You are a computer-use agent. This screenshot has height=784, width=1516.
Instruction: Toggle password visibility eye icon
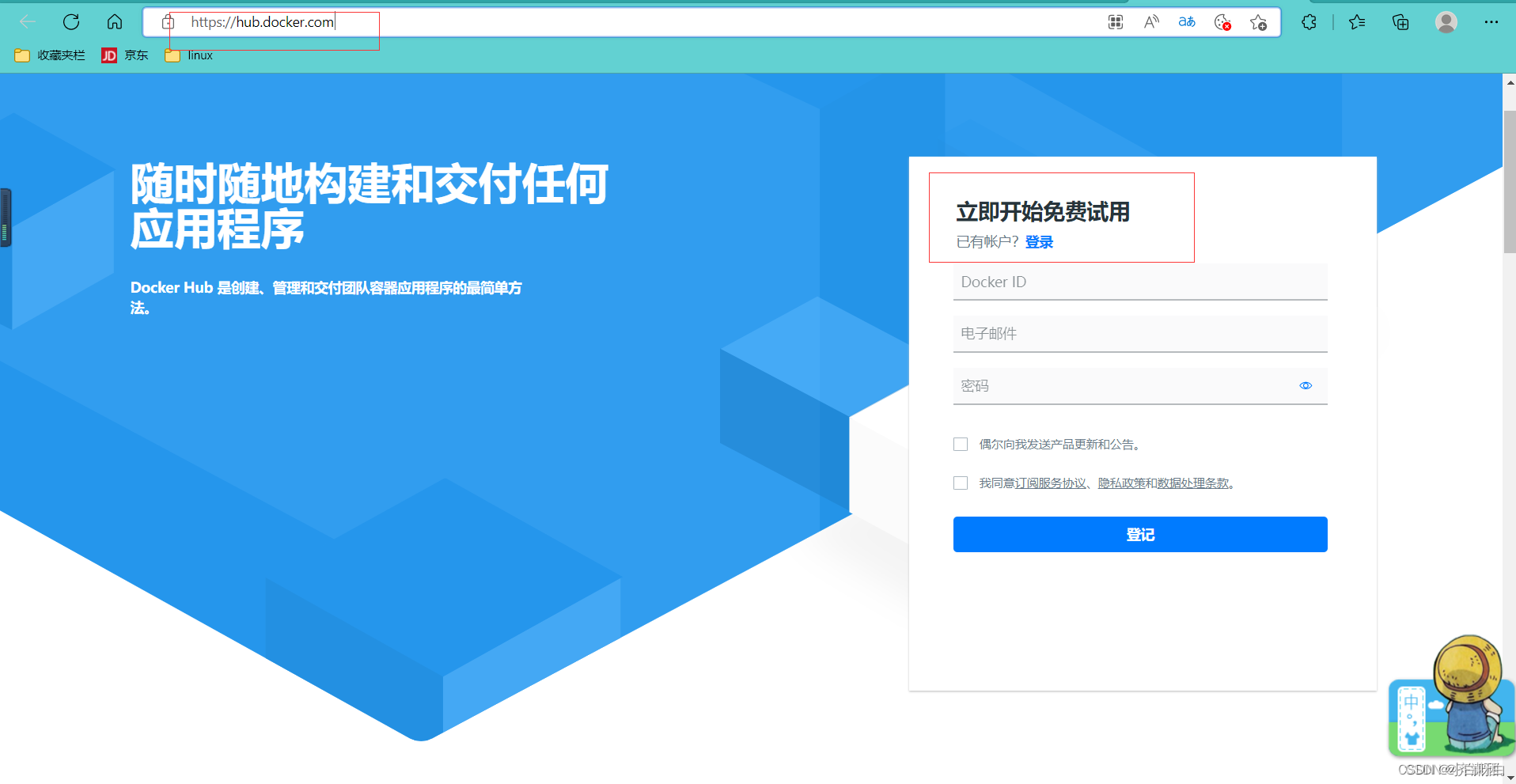tap(1306, 386)
